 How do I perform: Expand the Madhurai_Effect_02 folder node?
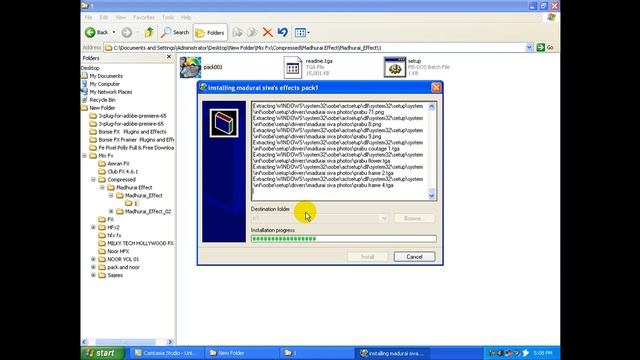tap(111, 211)
